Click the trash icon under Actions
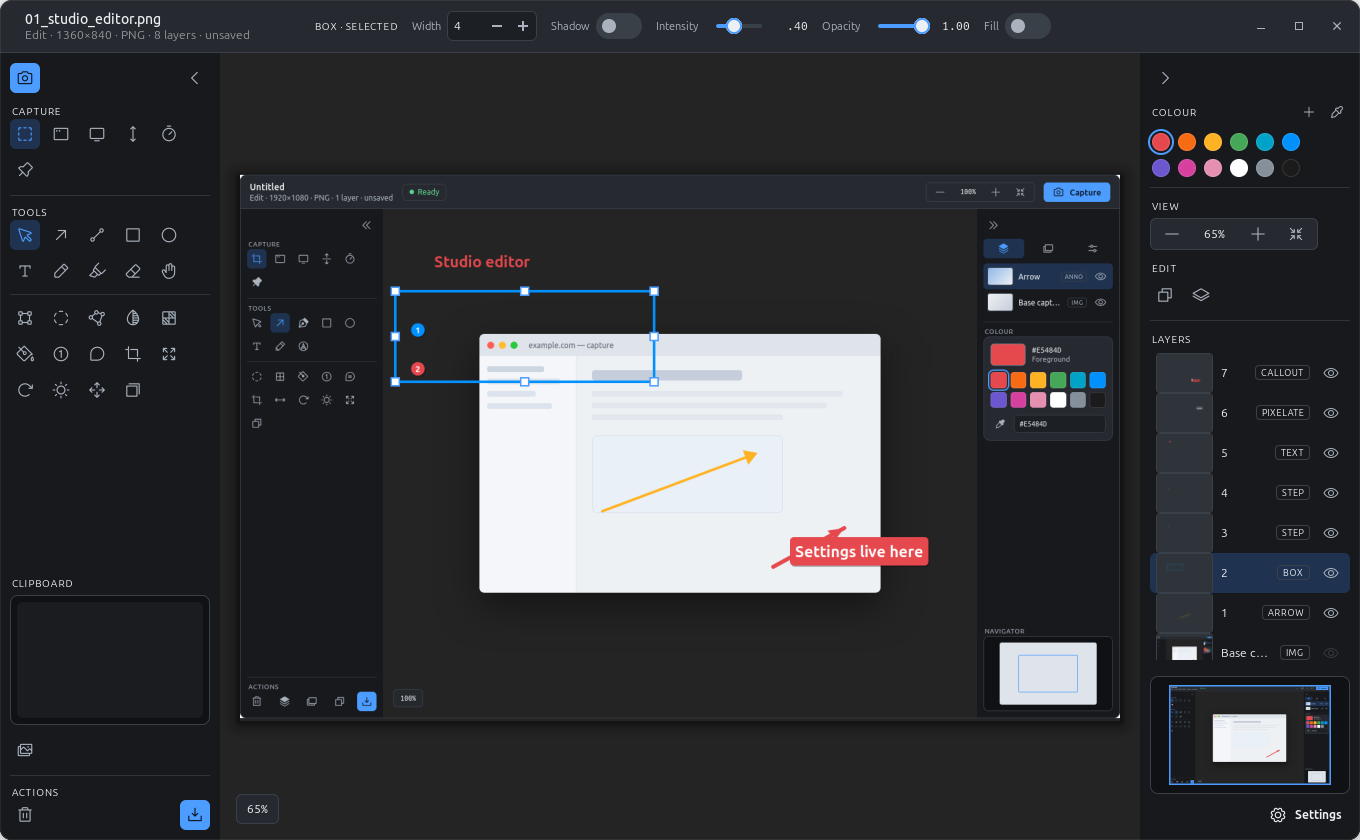Screen dimensions: 1360x840 (x=25, y=815)
